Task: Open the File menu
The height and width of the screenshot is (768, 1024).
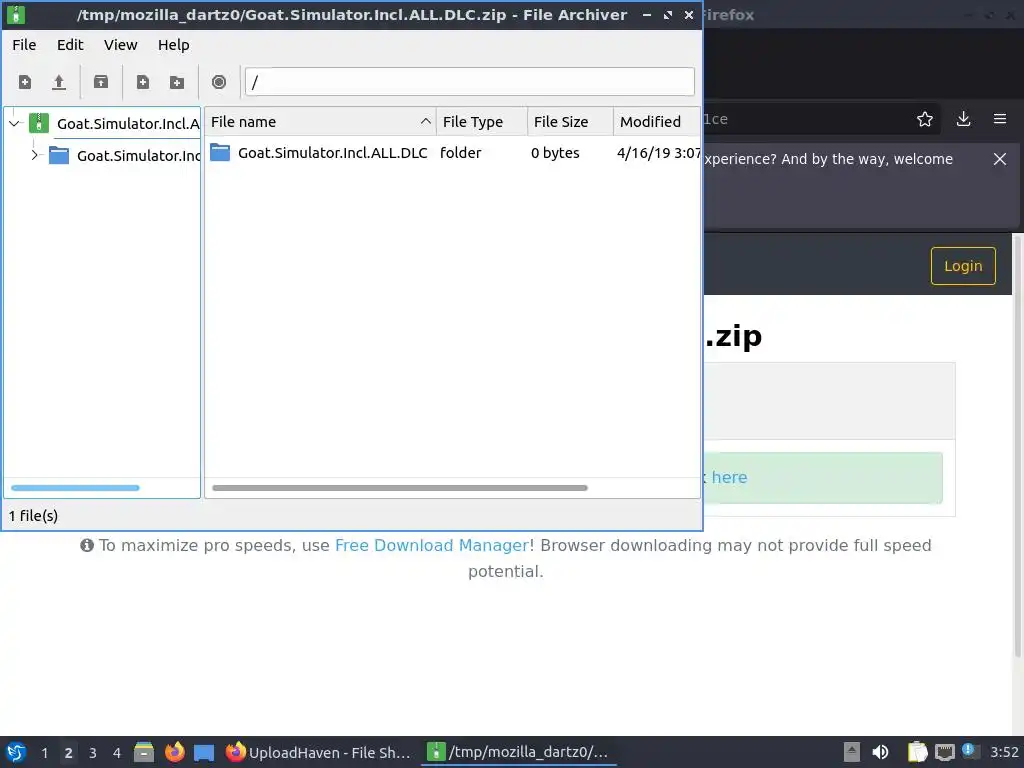Action: coord(24,45)
